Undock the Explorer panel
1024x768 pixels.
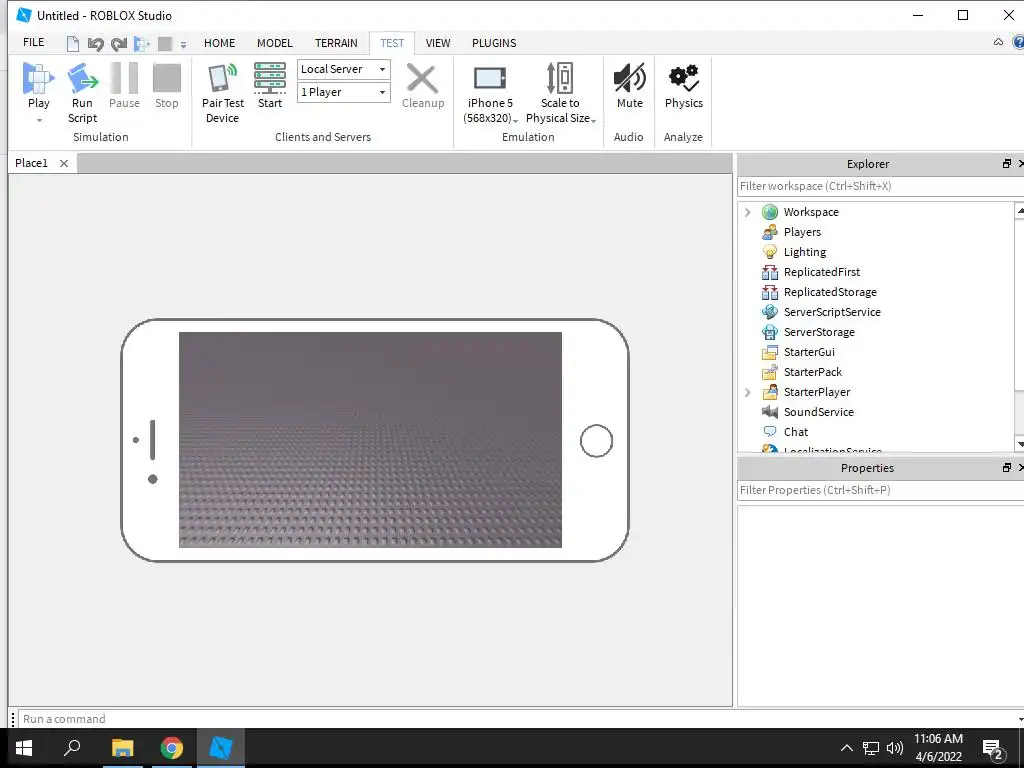pos(1006,164)
